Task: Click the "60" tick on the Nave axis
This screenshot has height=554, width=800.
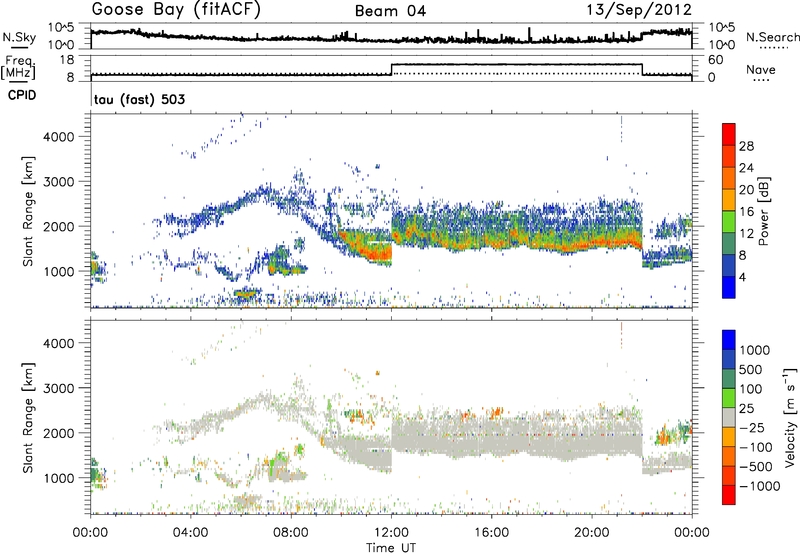Action: click(716, 60)
